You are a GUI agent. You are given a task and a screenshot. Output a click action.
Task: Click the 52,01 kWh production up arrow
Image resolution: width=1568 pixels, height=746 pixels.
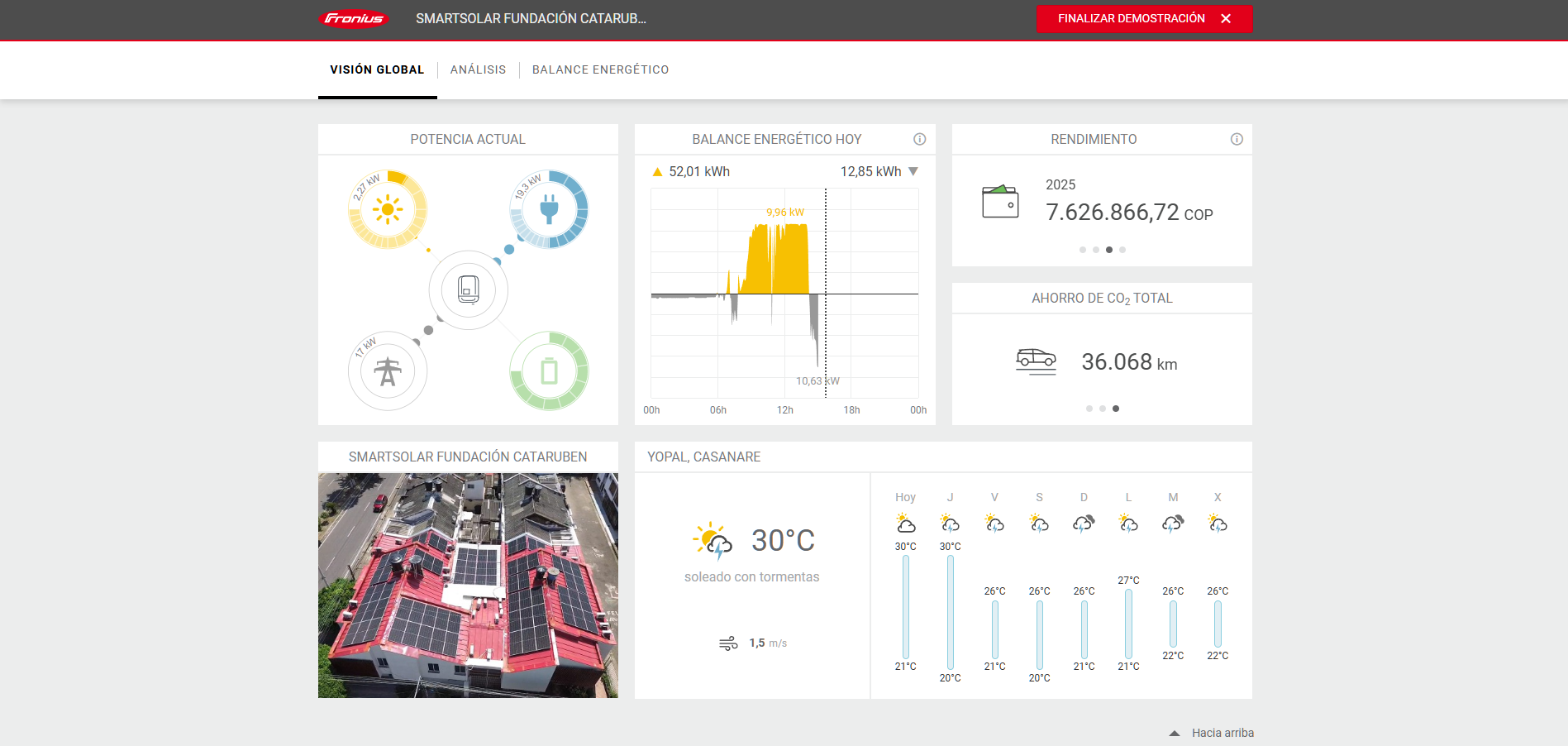[658, 172]
